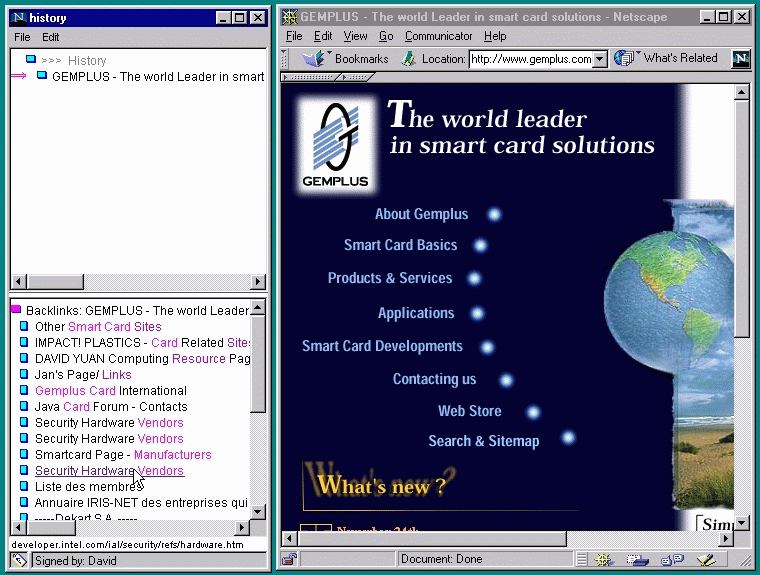Open the Netscape Go menu
This screenshot has height=575, width=760.
[386, 36]
